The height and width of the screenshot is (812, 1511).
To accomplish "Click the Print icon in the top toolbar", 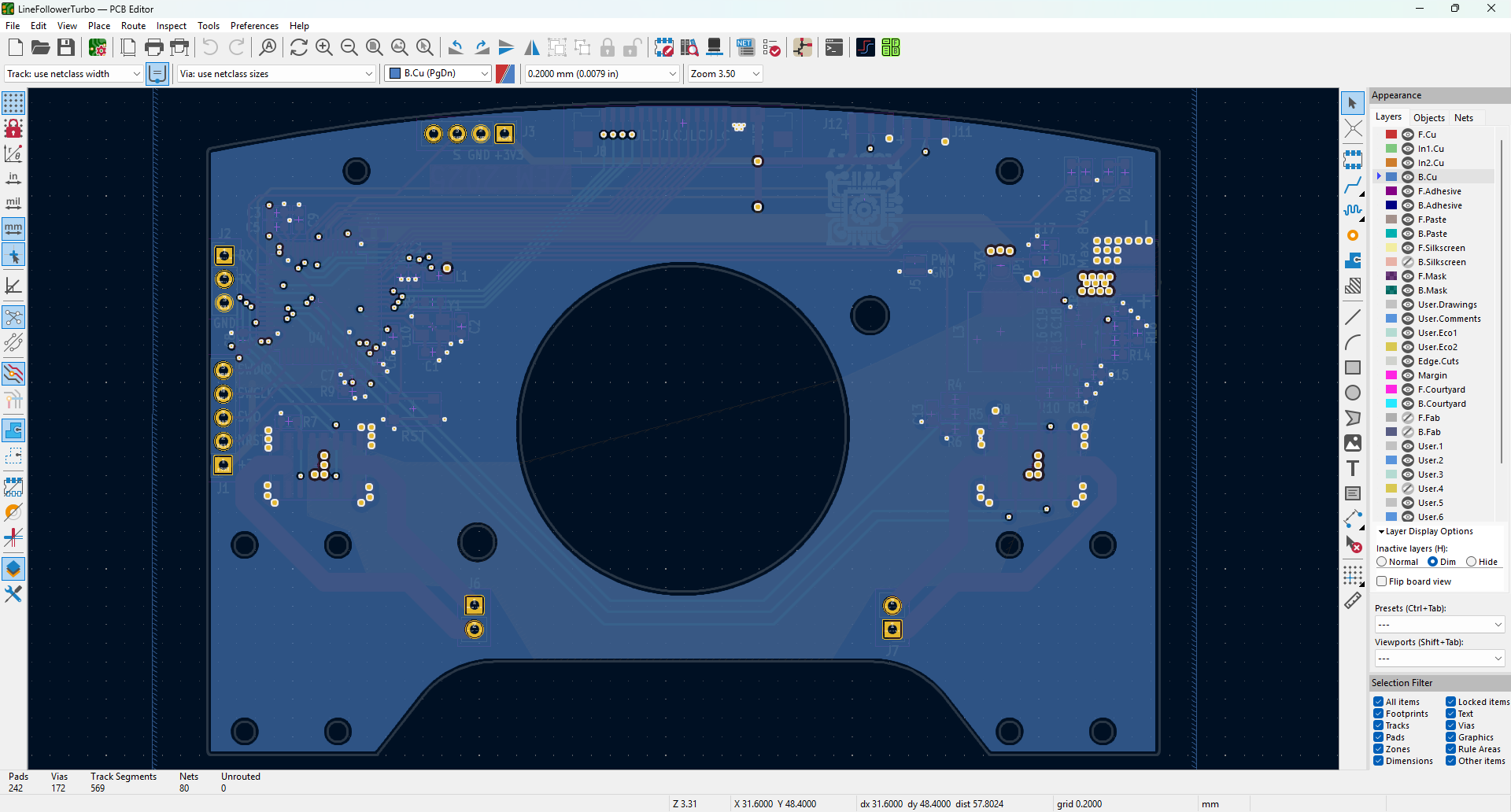I will [154, 48].
